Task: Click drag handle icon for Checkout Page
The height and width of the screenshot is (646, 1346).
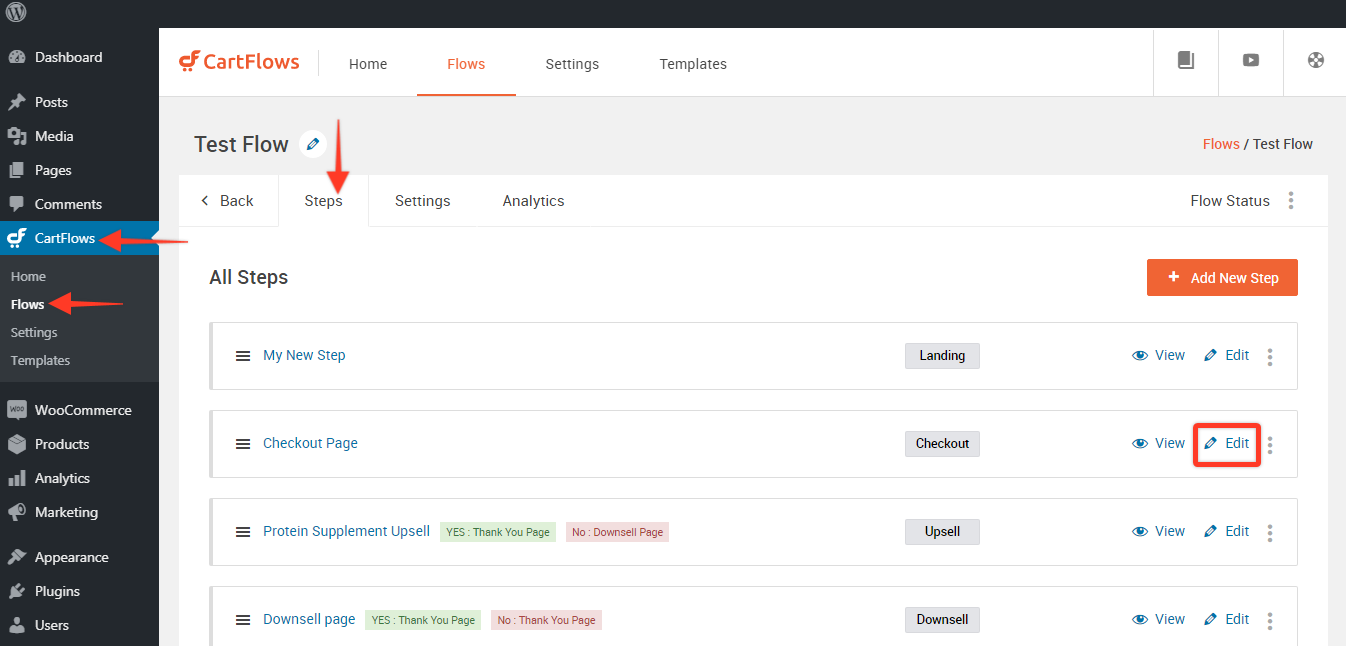Action: [x=243, y=444]
